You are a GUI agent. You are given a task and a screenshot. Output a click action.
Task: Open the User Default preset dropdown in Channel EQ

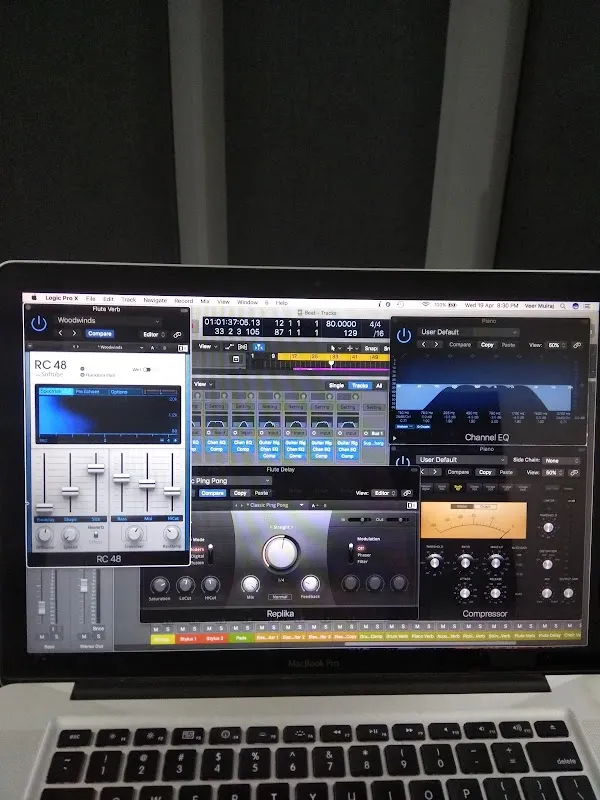pos(468,332)
